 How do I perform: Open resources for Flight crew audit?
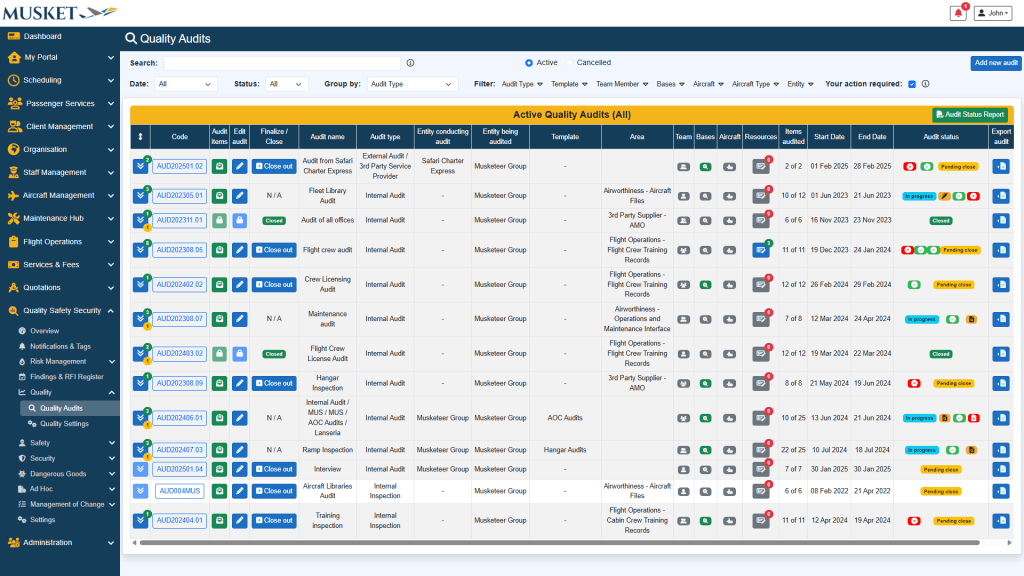[760, 250]
